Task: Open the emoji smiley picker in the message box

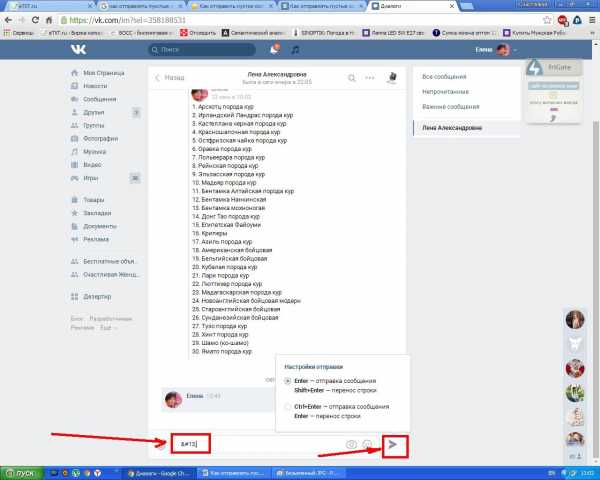Action: (x=367, y=444)
